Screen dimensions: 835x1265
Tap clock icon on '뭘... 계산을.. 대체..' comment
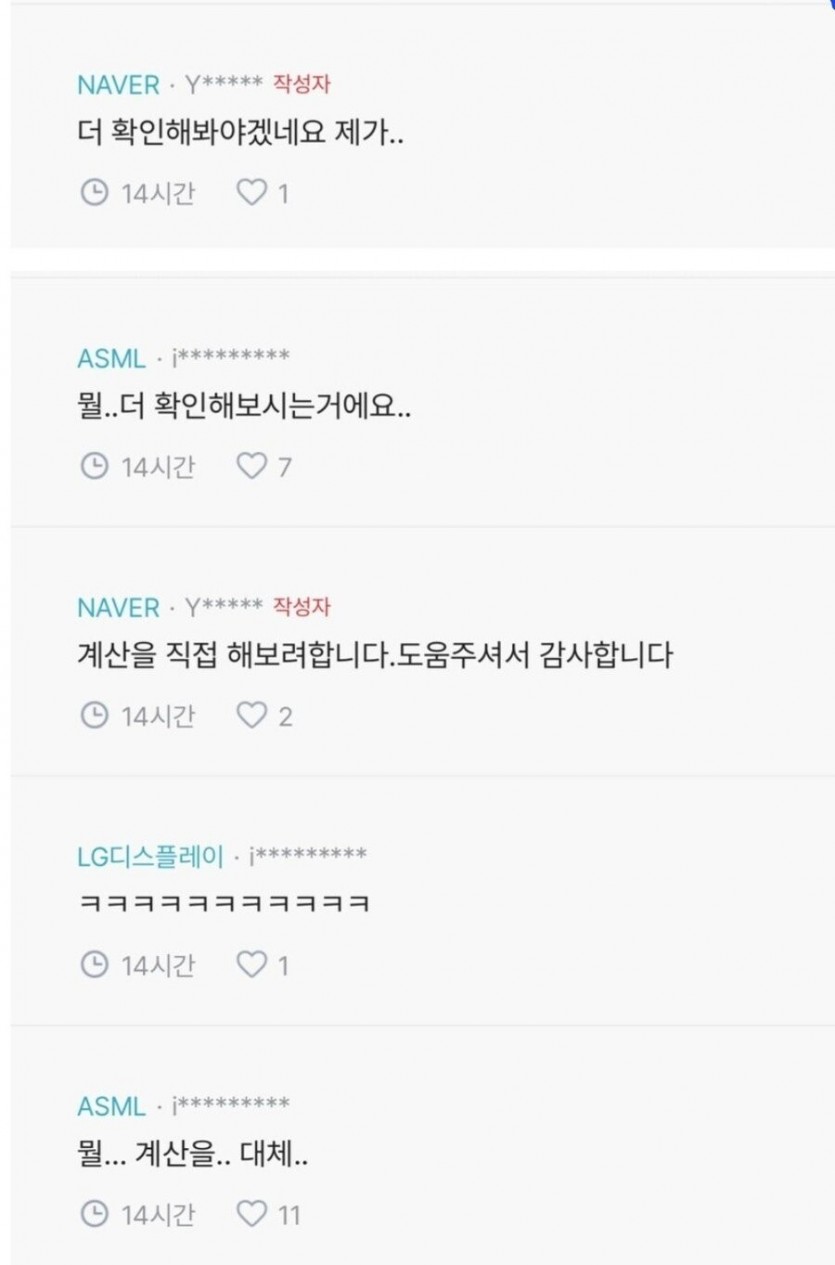[x=93, y=1215]
